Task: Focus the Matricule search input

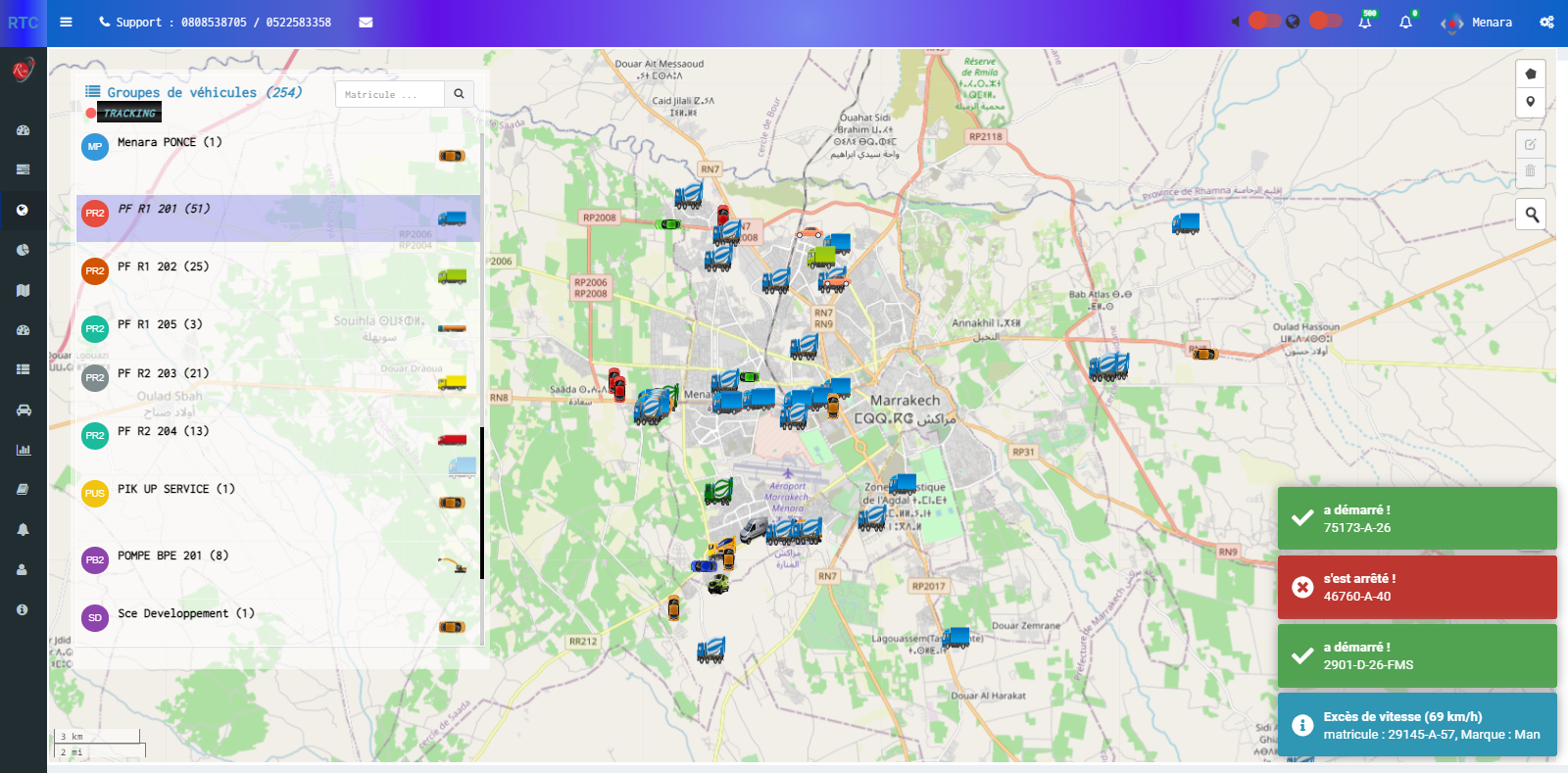Action: [390, 94]
